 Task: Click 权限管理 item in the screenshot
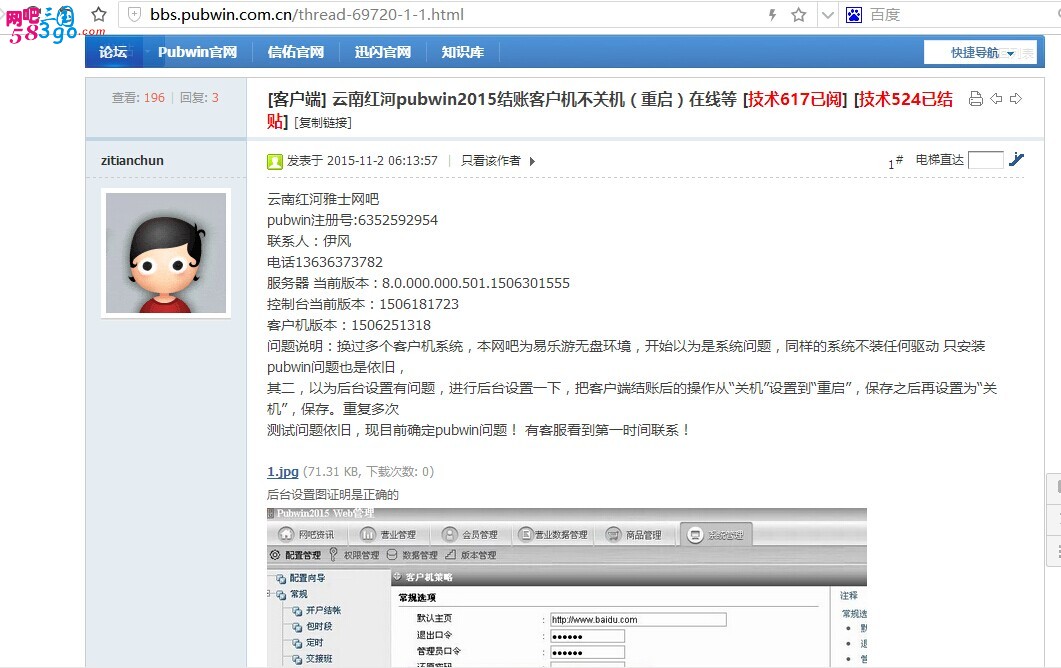(x=355, y=555)
